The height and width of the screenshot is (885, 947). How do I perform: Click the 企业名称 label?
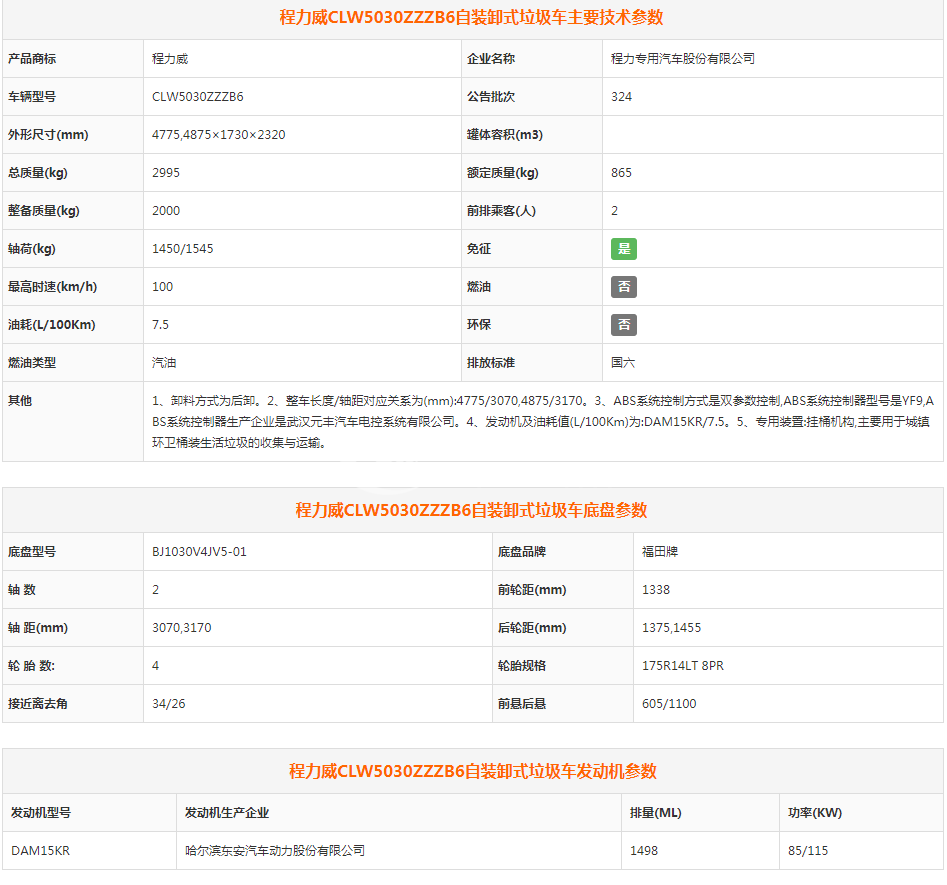point(490,59)
